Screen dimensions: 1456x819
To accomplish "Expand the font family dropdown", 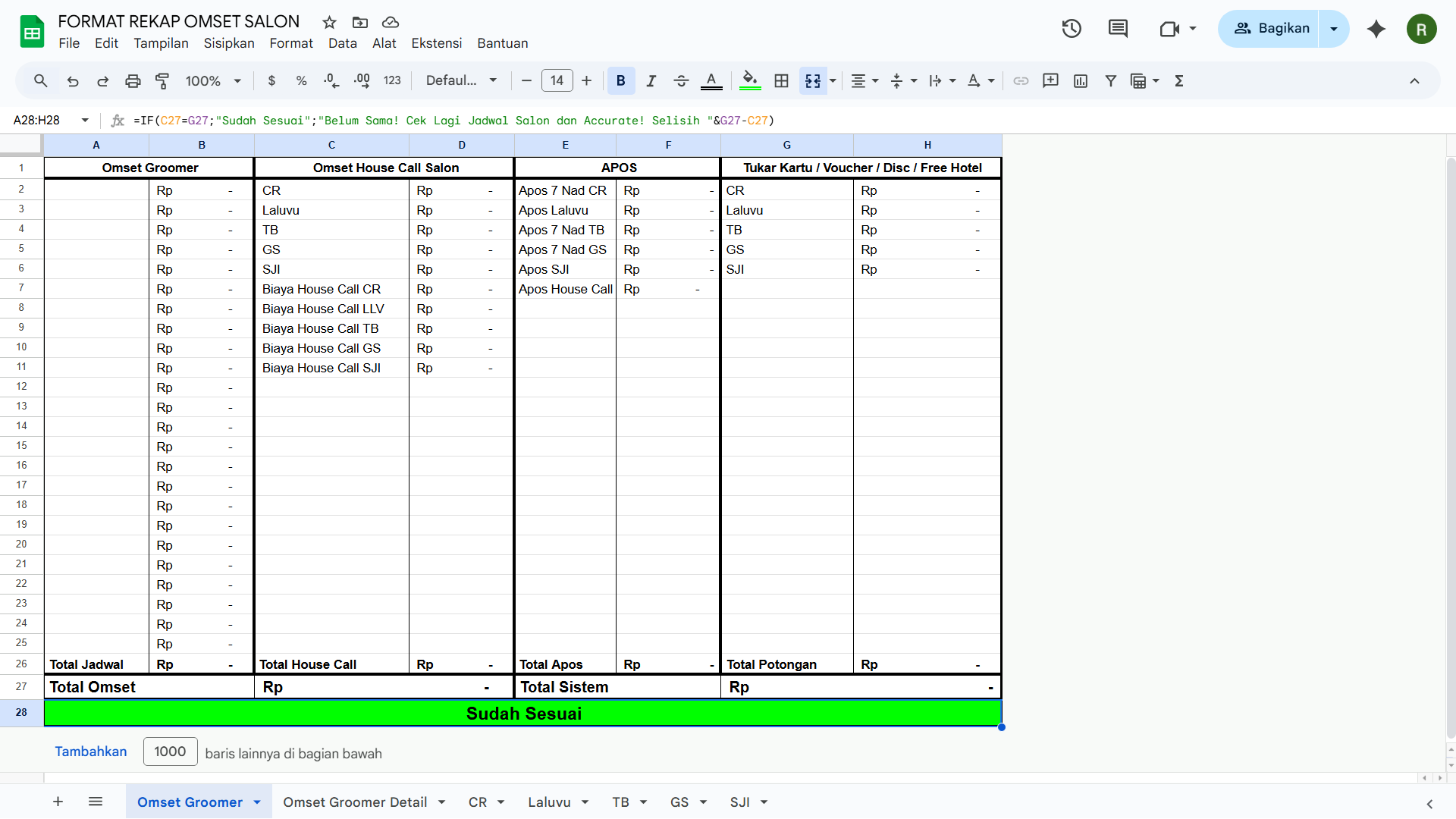I will point(461,81).
